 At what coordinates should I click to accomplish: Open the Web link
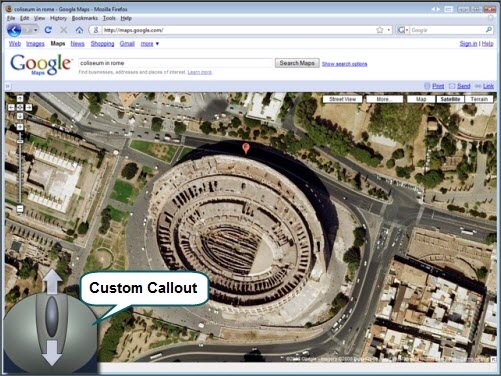[15, 44]
